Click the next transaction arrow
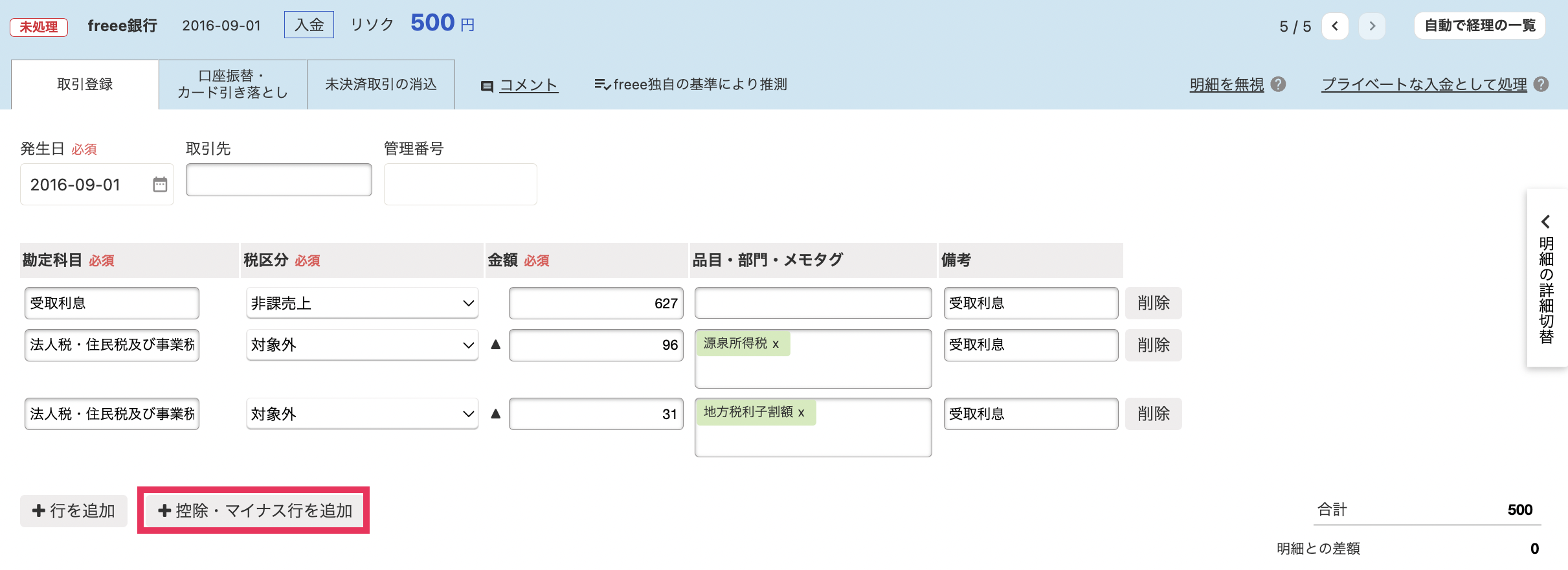This screenshot has height=570, width=1568. 1372,27
